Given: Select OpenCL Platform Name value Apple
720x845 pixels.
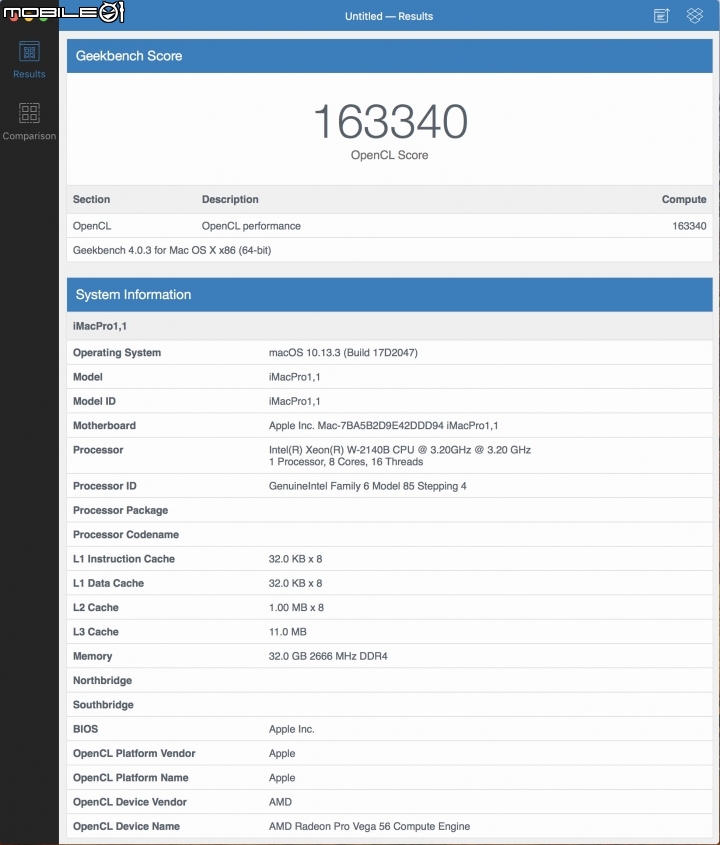Looking at the screenshot, I should (282, 778).
